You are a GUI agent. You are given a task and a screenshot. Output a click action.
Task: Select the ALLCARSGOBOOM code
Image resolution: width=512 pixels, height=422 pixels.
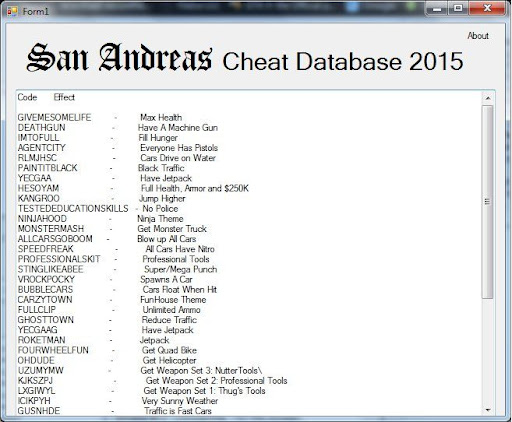55,239
